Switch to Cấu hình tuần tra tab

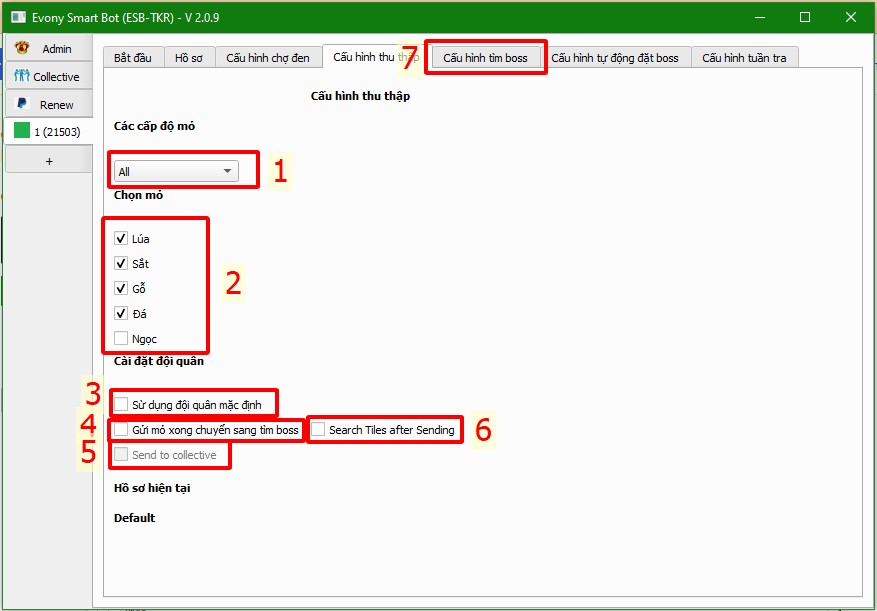pos(743,58)
